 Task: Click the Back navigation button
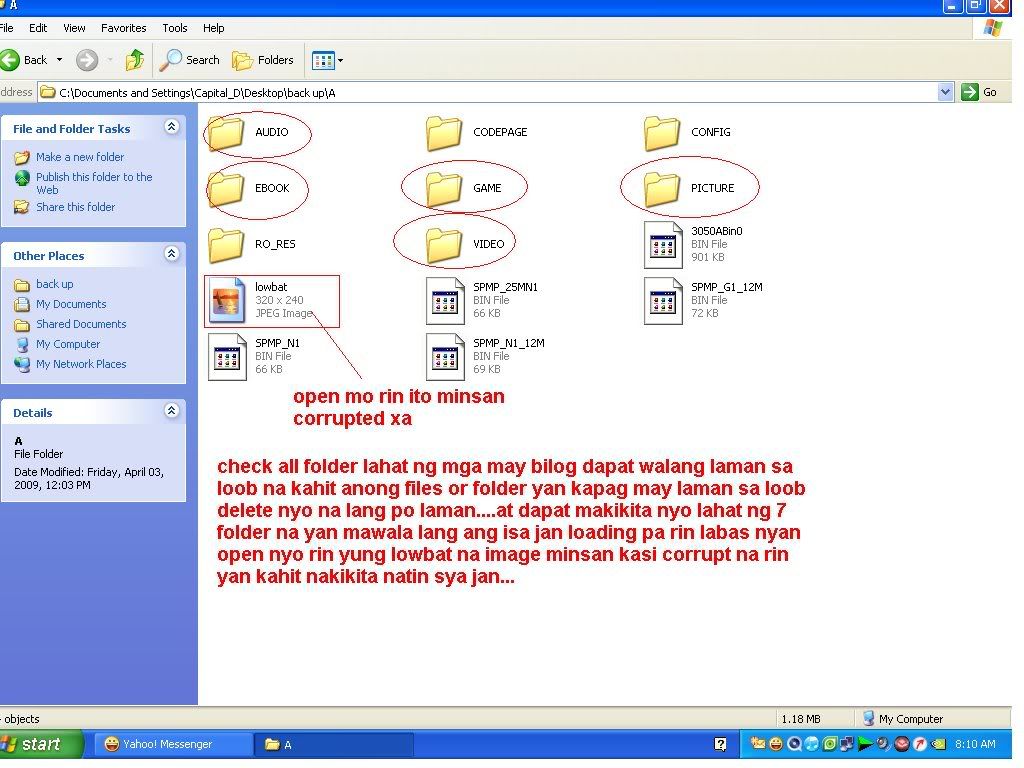tap(24, 61)
